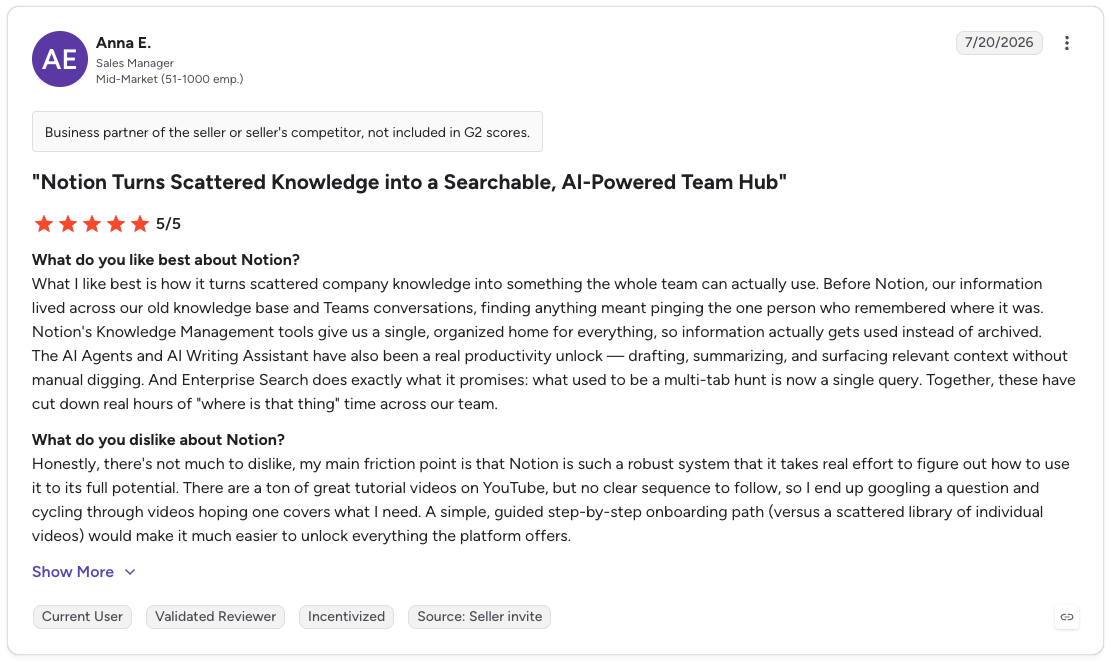Click the 5/5 rating text

click(x=169, y=224)
